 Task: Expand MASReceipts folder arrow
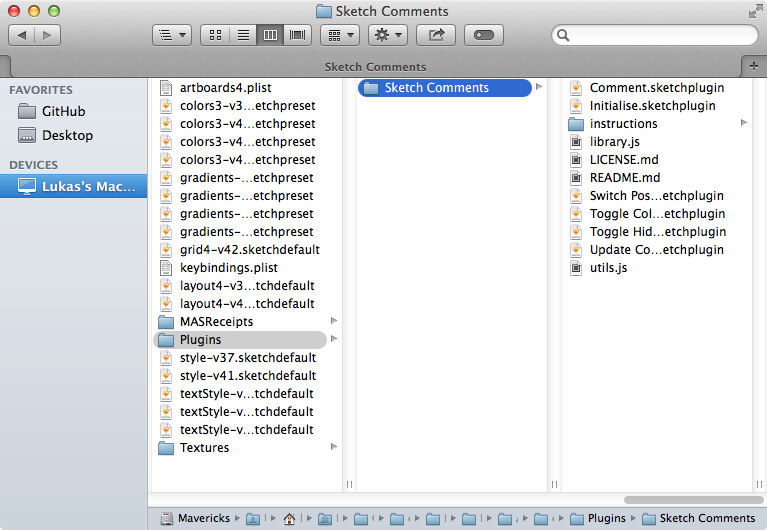click(334, 321)
